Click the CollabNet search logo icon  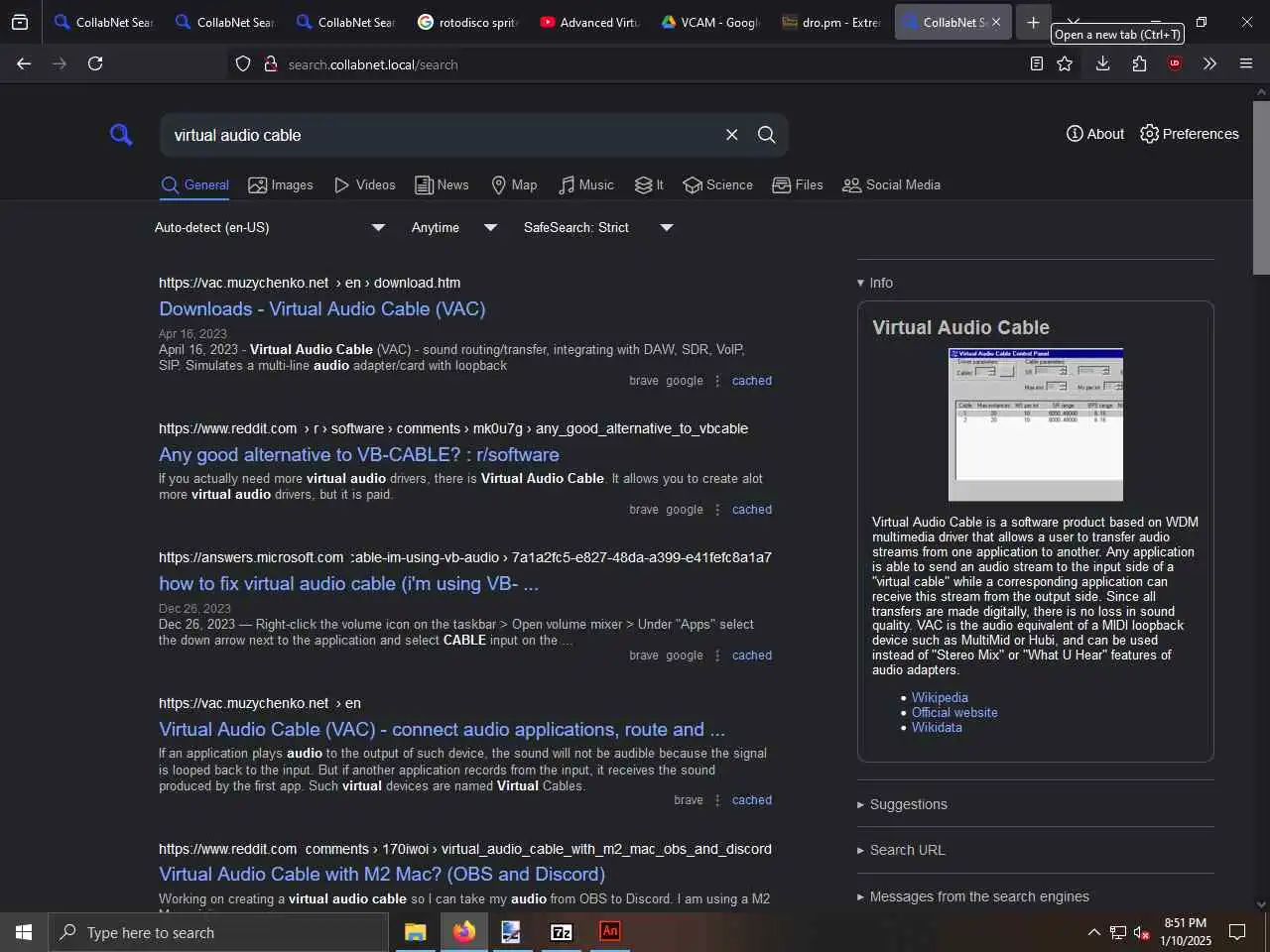pos(121,134)
